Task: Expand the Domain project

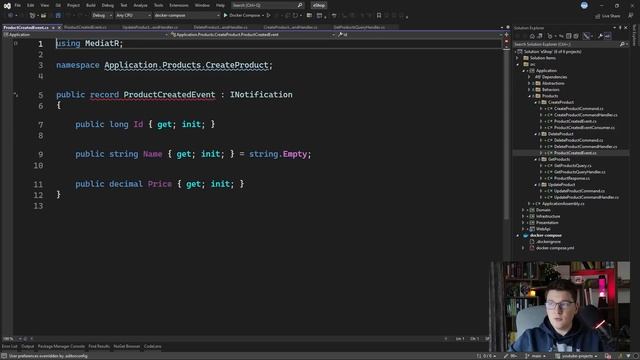Action: [524, 210]
